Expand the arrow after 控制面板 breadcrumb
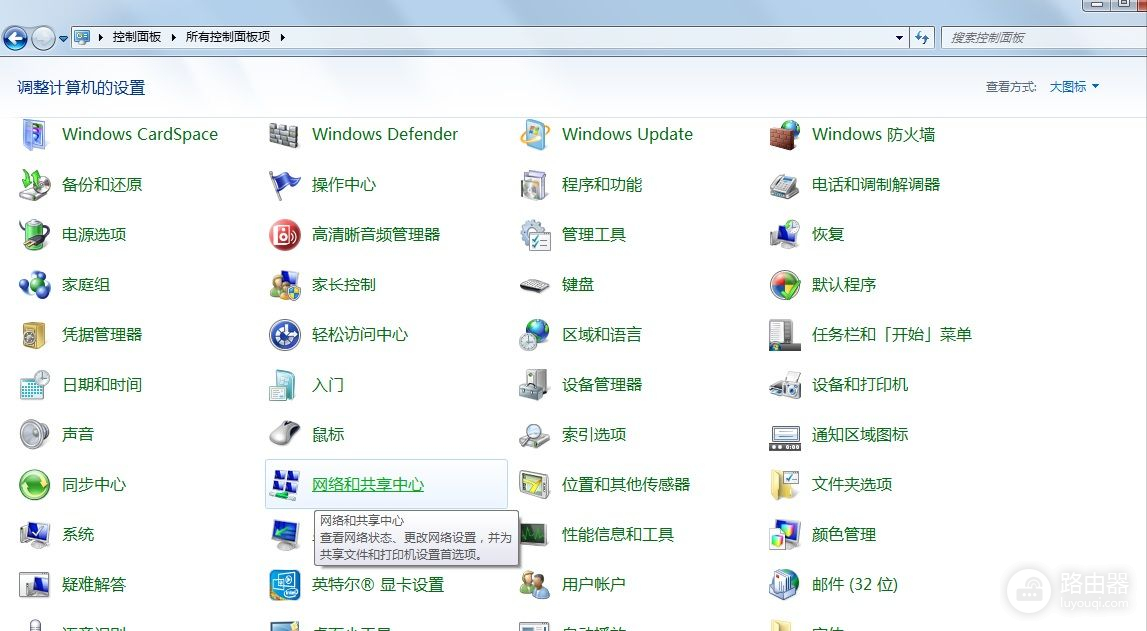Viewport: 1147px width, 631px height. coord(173,37)
